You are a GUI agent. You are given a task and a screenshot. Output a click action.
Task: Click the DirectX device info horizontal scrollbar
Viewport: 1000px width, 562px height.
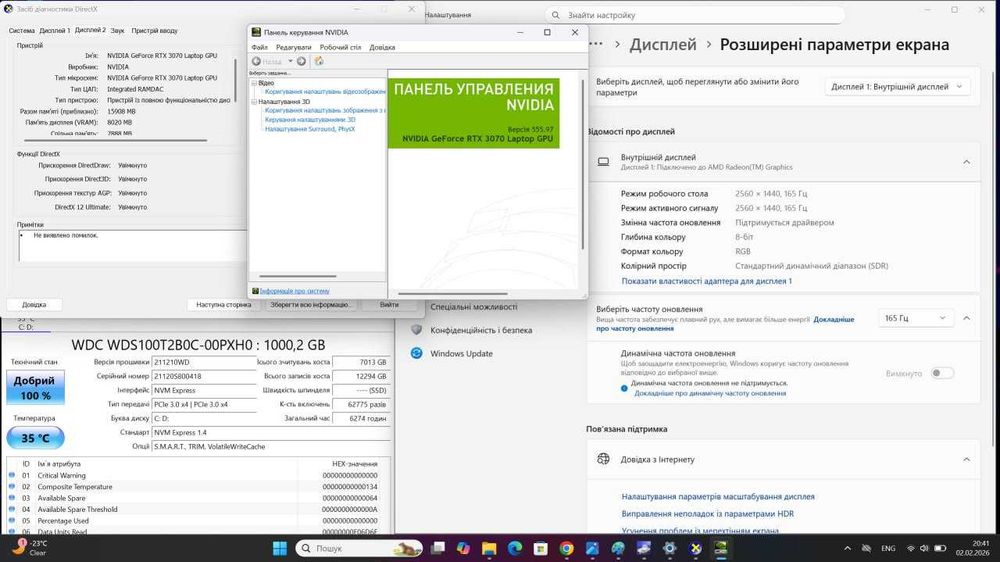coord(115,140)
